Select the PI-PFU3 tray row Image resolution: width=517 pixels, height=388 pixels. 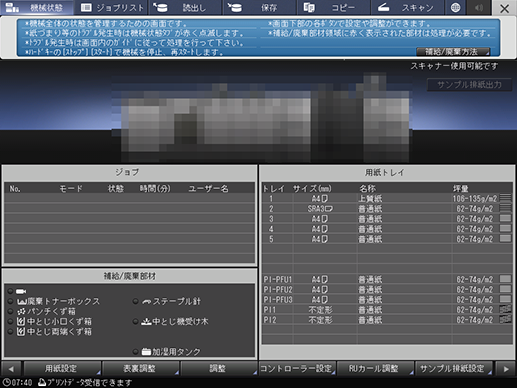point(387,299)
